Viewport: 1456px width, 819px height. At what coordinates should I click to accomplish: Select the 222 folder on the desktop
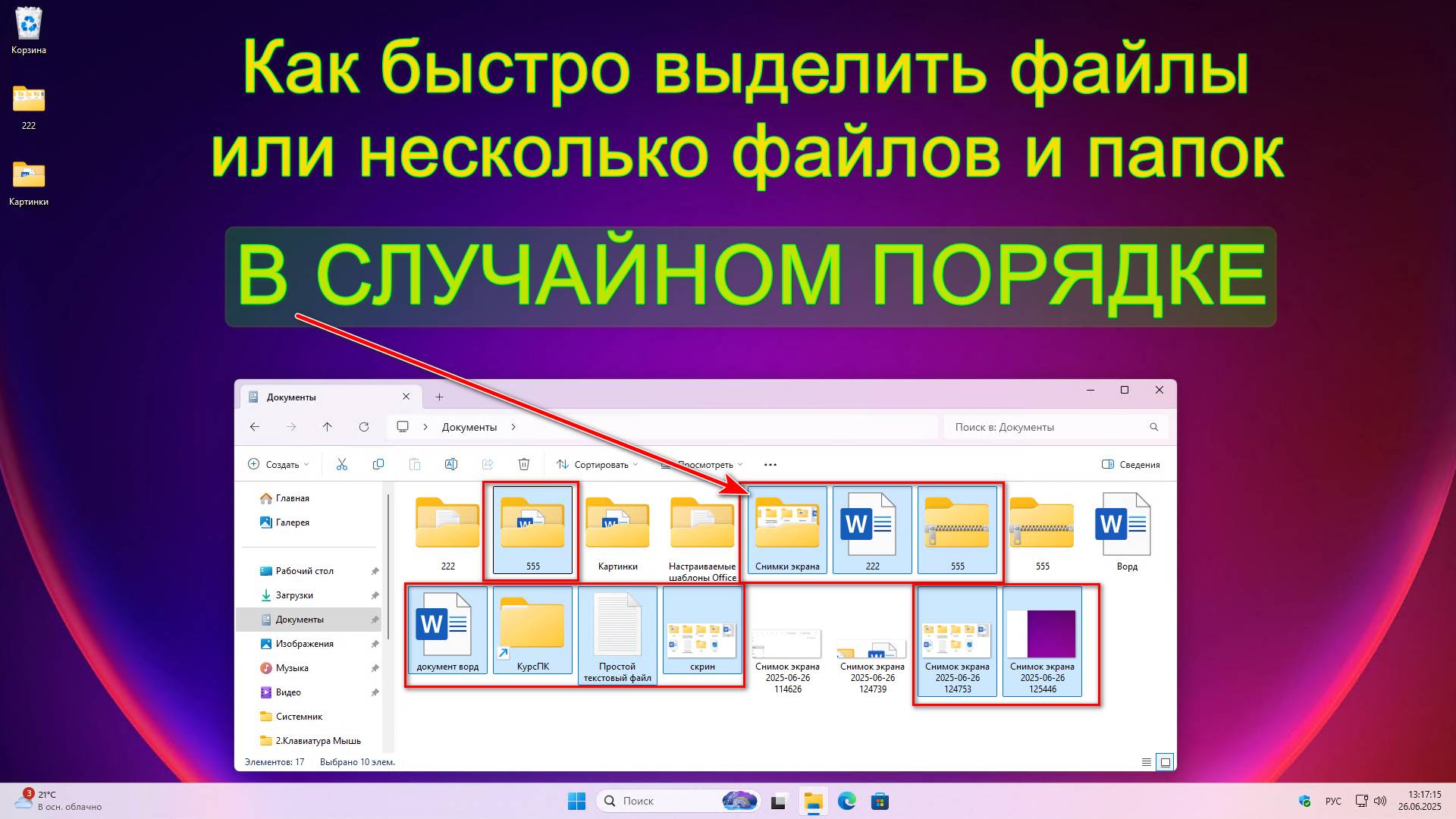[x=29, y=107]
